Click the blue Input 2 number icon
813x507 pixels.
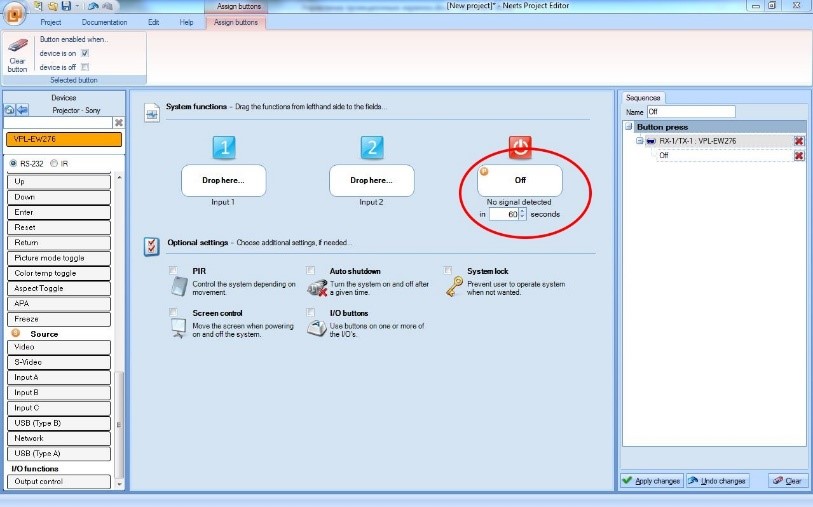(x=372, y=149)
